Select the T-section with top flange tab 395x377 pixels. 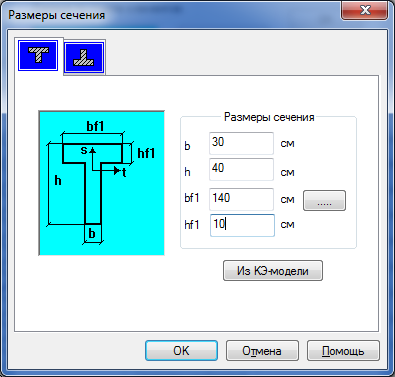(38, 55)
